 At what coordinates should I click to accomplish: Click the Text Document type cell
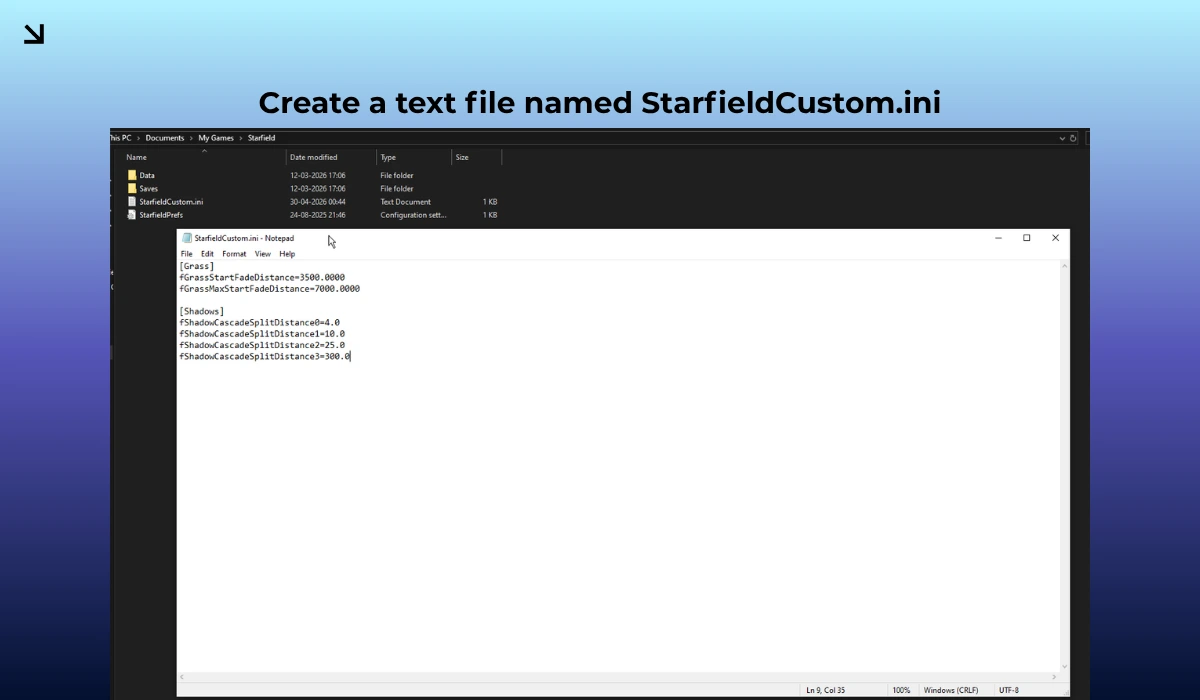(405, 201)
